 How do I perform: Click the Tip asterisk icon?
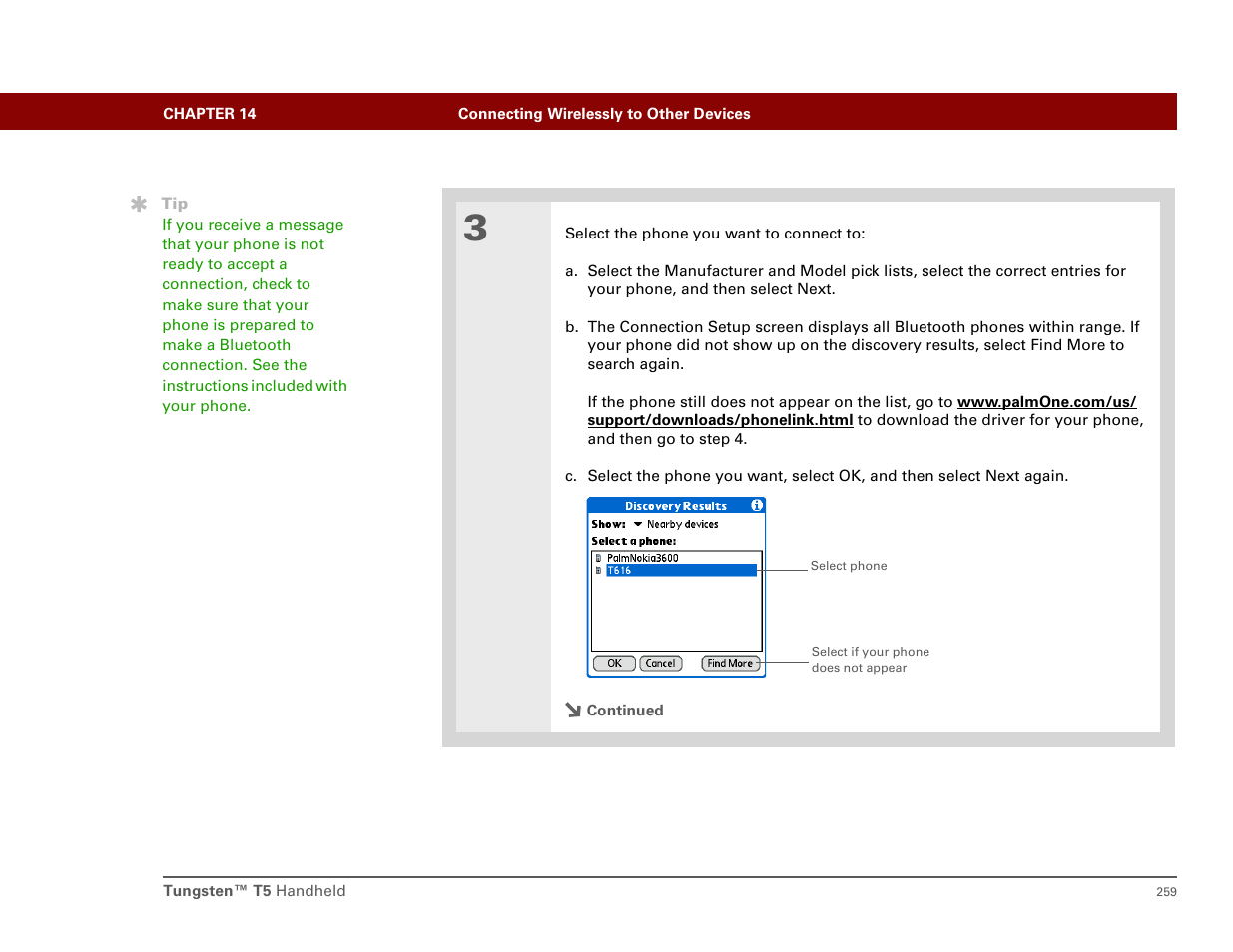(139, 204)
